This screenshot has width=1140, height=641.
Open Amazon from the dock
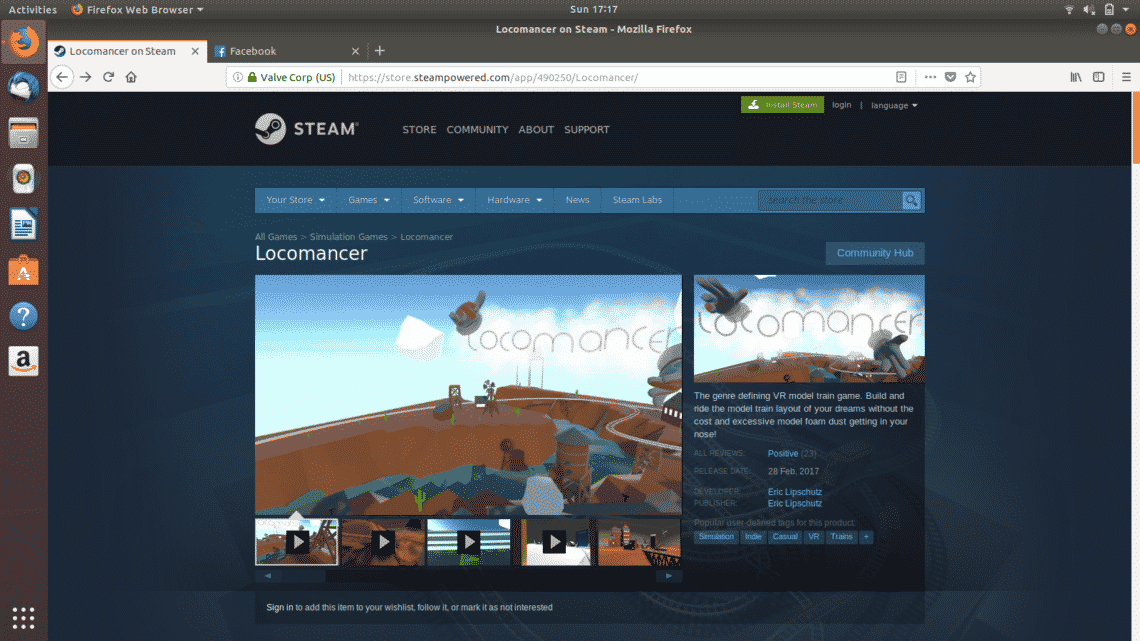click(x=23, y=361)
